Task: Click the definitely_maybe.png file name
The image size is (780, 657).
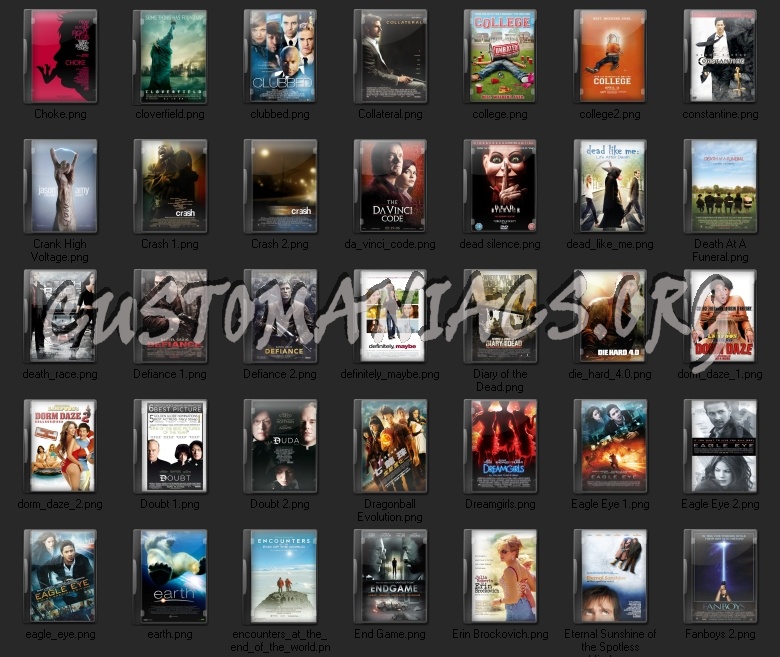Action: pyautogui.click(x=390, y=374)
